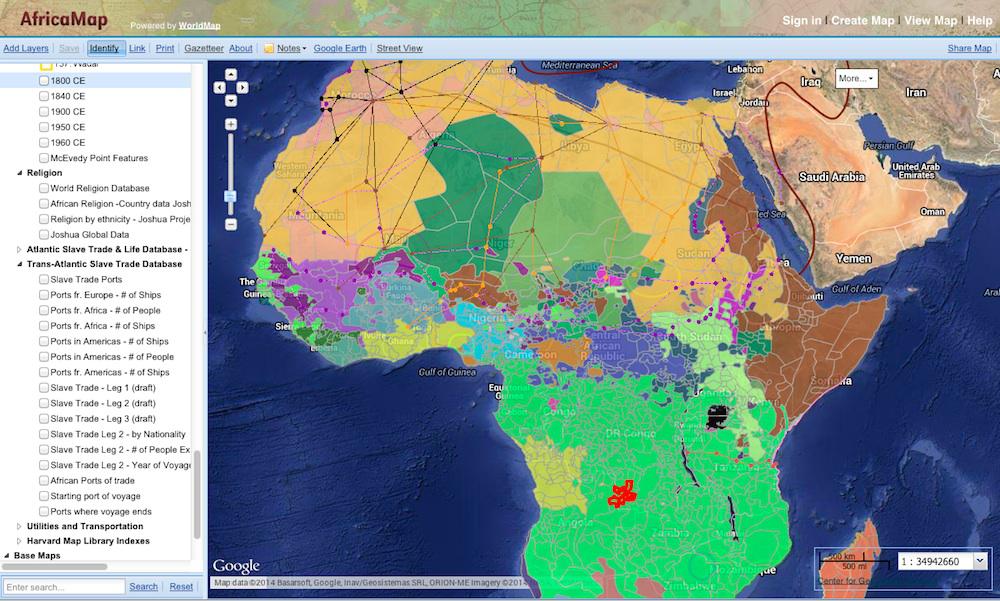Open the About item
The width and height of the screenshot is (1000, 601).
(x=240, y=48)
